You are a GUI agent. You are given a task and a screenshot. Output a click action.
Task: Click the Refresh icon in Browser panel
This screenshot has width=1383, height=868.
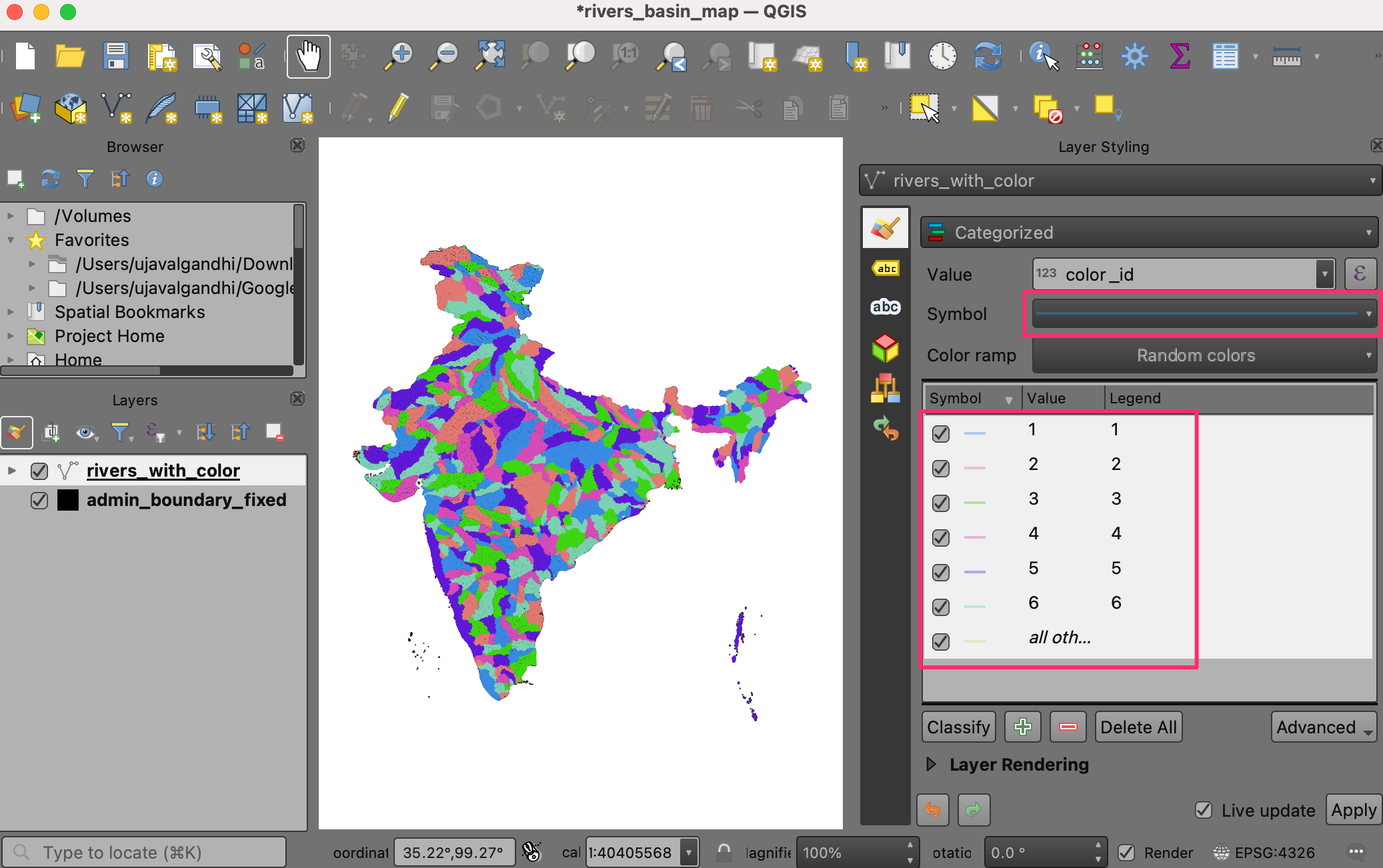(x=50, y=179)
